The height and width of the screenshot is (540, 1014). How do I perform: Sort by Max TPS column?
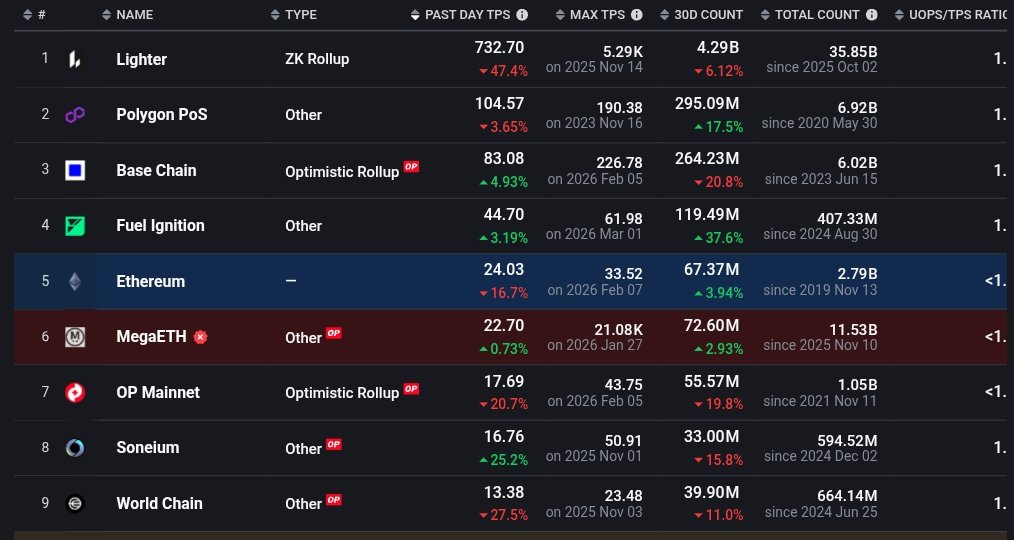coord(591,15)
